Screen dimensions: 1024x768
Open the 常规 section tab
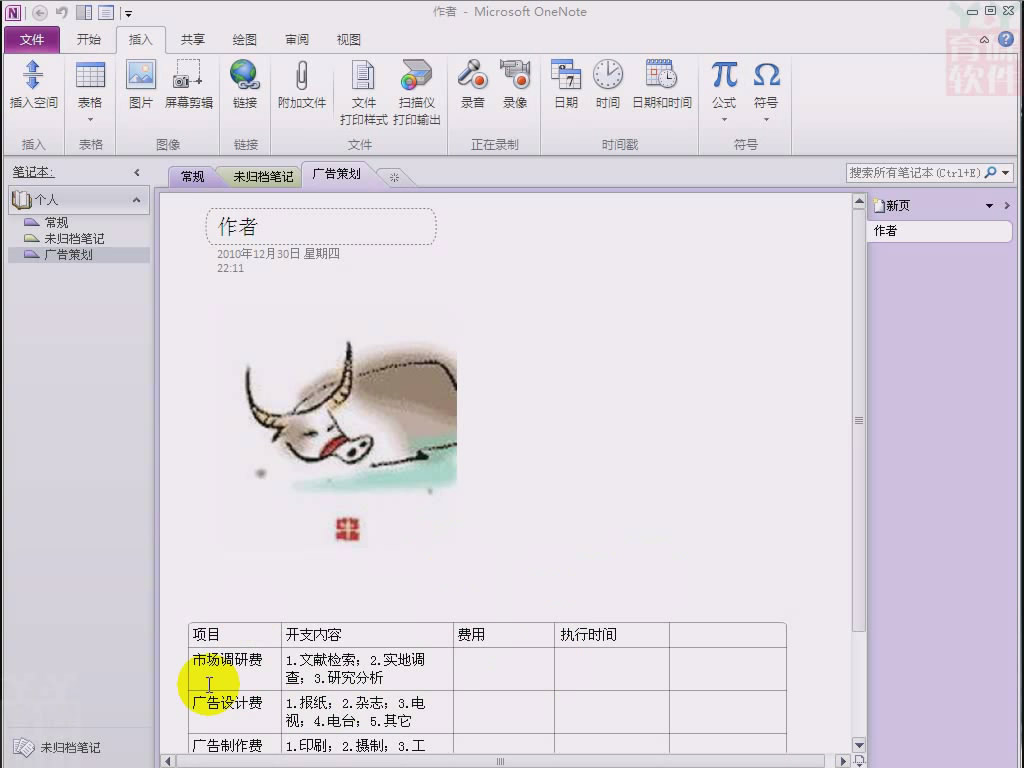(193, 176)
